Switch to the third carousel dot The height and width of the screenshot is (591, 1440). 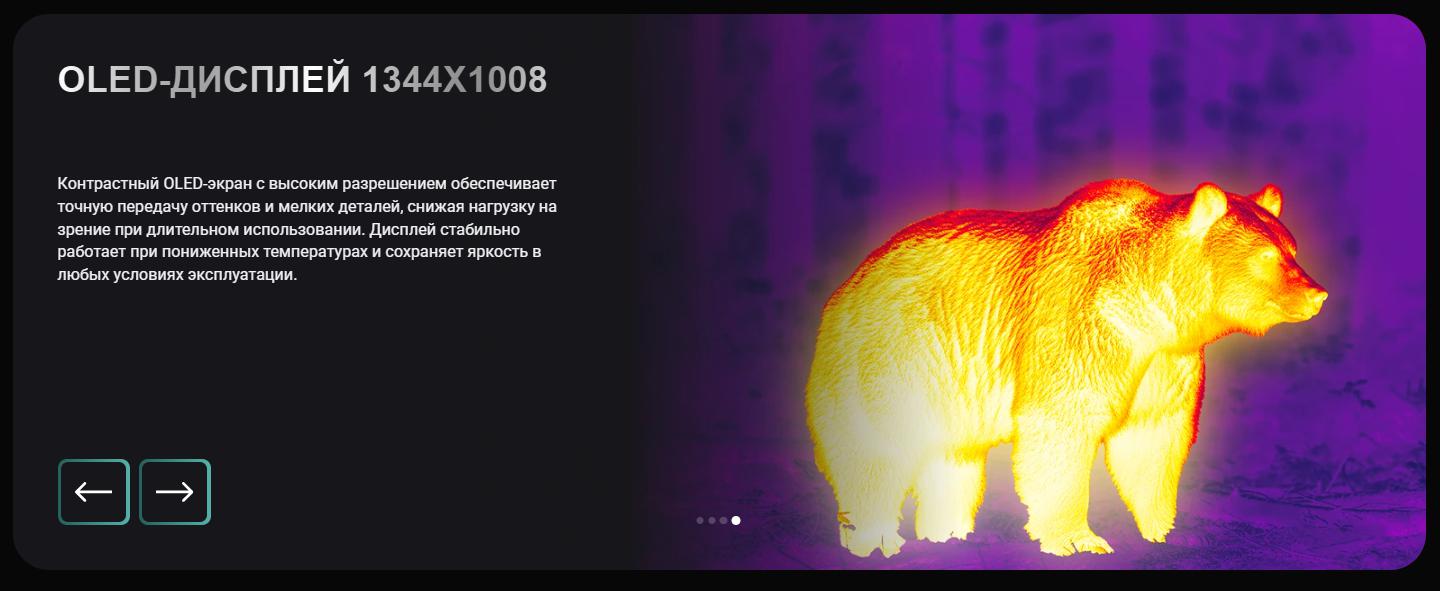point(723,520)
